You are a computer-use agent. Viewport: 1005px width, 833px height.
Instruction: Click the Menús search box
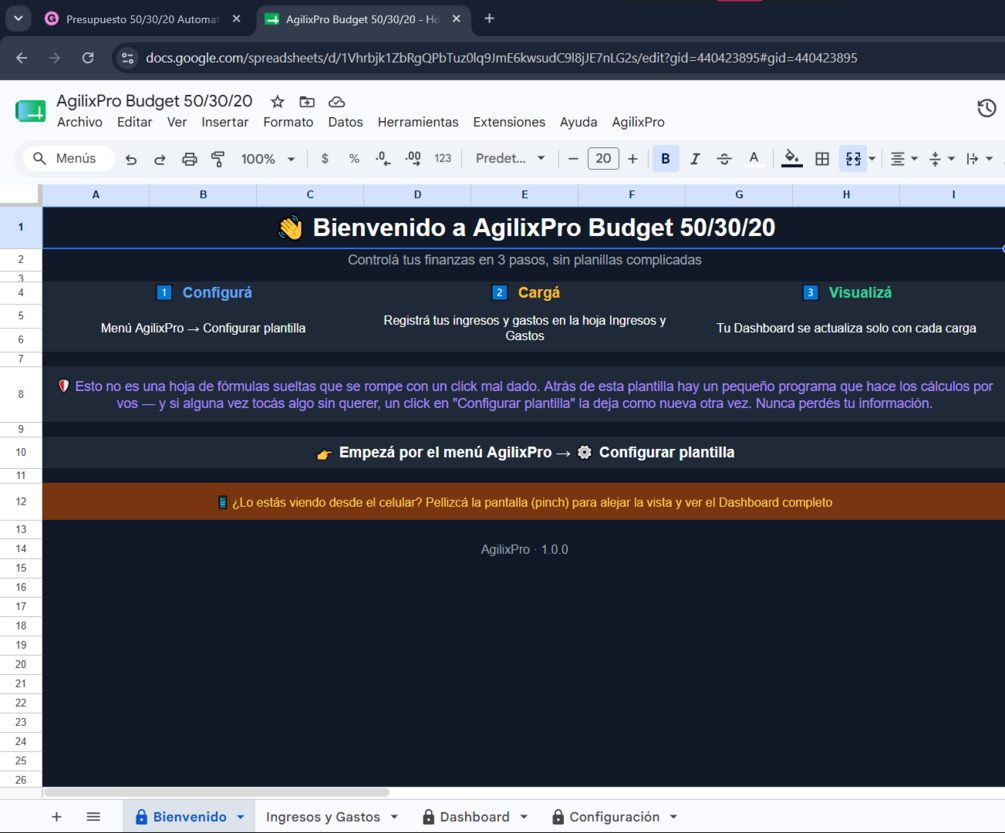(x=69, y=158)
